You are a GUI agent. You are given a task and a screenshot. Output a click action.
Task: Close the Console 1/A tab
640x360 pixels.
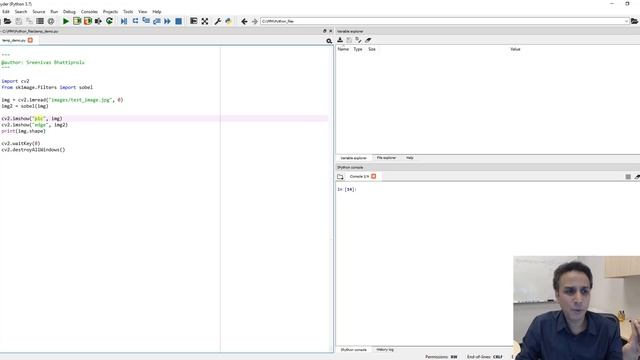point(373,176)
